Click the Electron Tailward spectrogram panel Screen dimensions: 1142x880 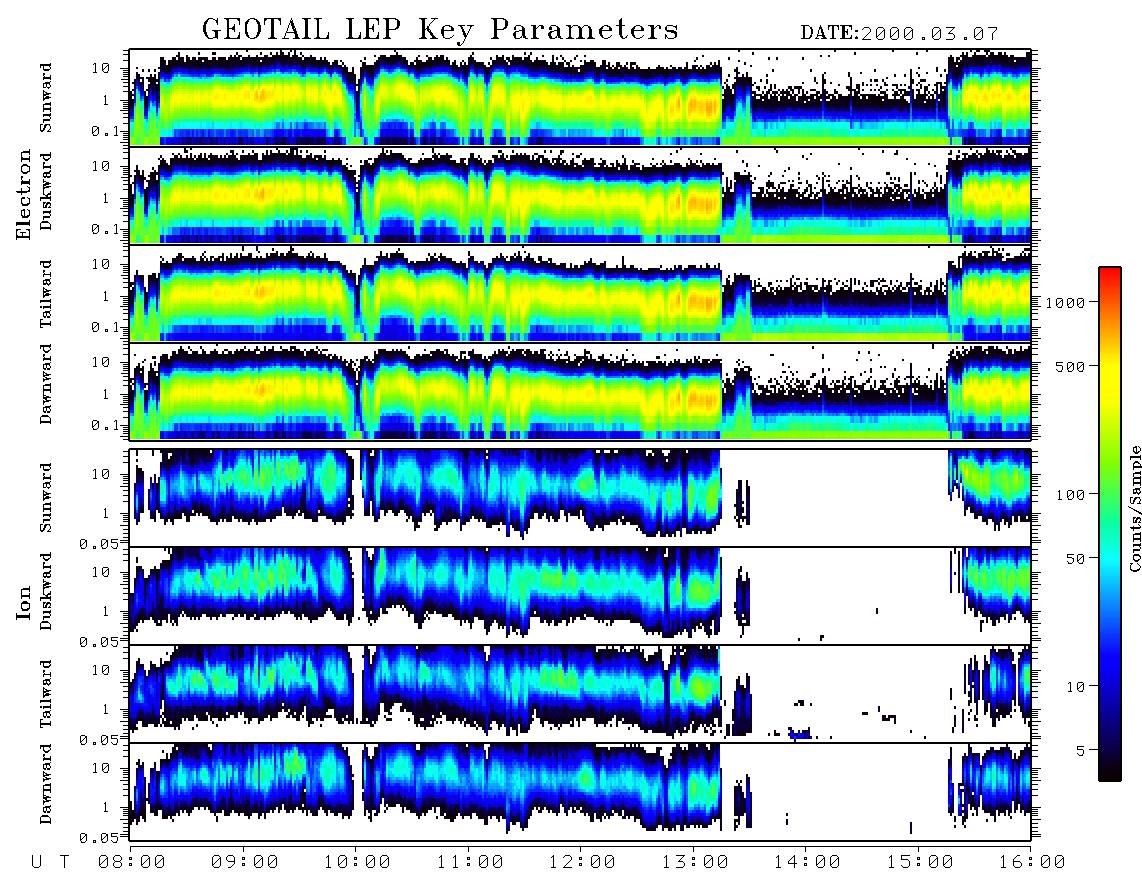(580, 294)
